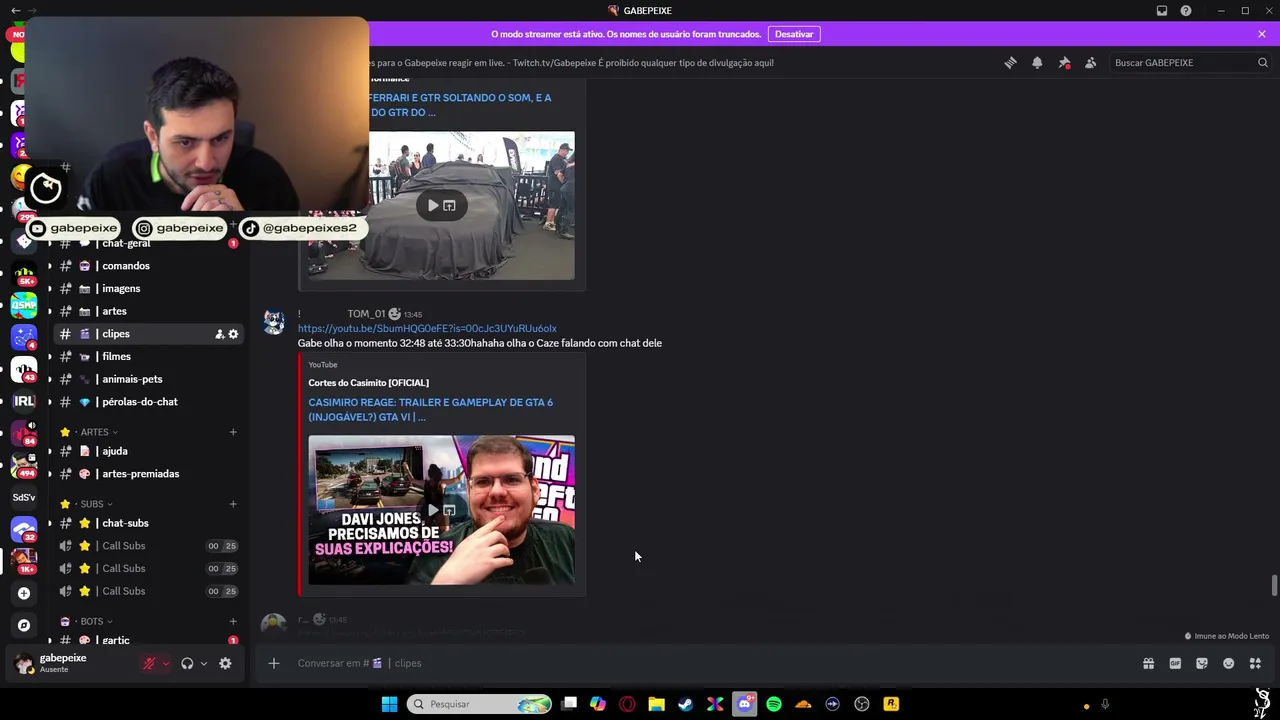Open the youtu.be link in TOM_01's message
This screenshot has width=1280, height=720.
pos(427,328)
